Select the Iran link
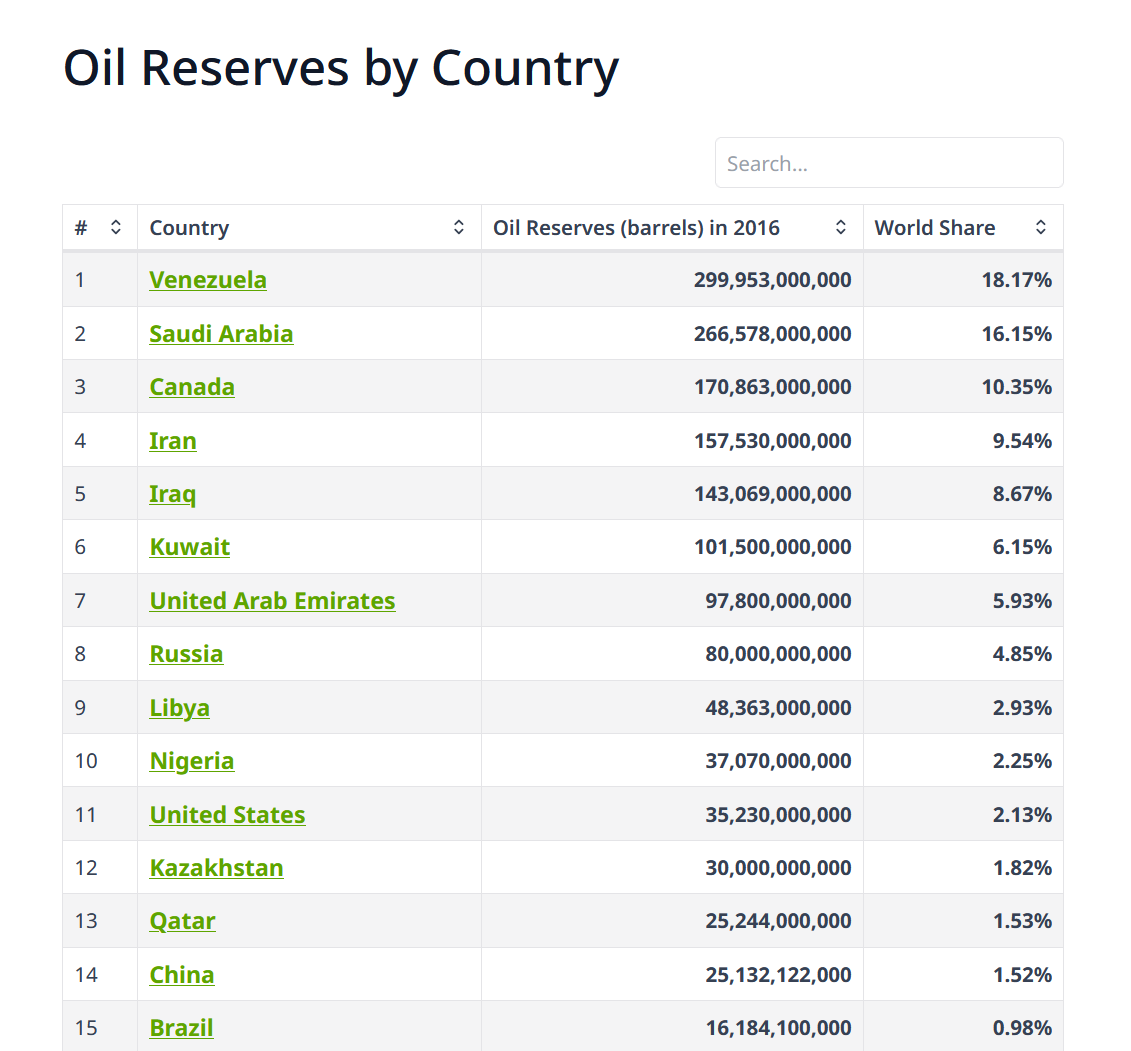The image size is (1131, 1051). (173, 440)
